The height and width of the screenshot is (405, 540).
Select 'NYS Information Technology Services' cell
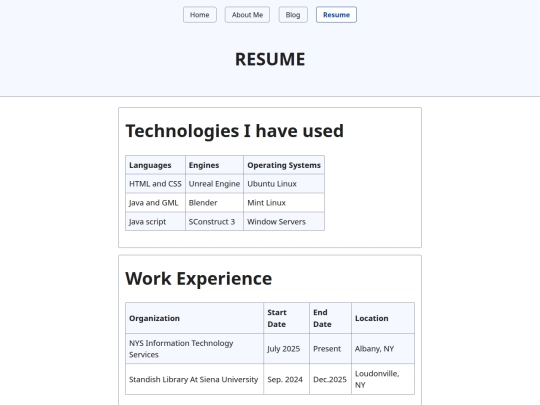tap(195, 349)
